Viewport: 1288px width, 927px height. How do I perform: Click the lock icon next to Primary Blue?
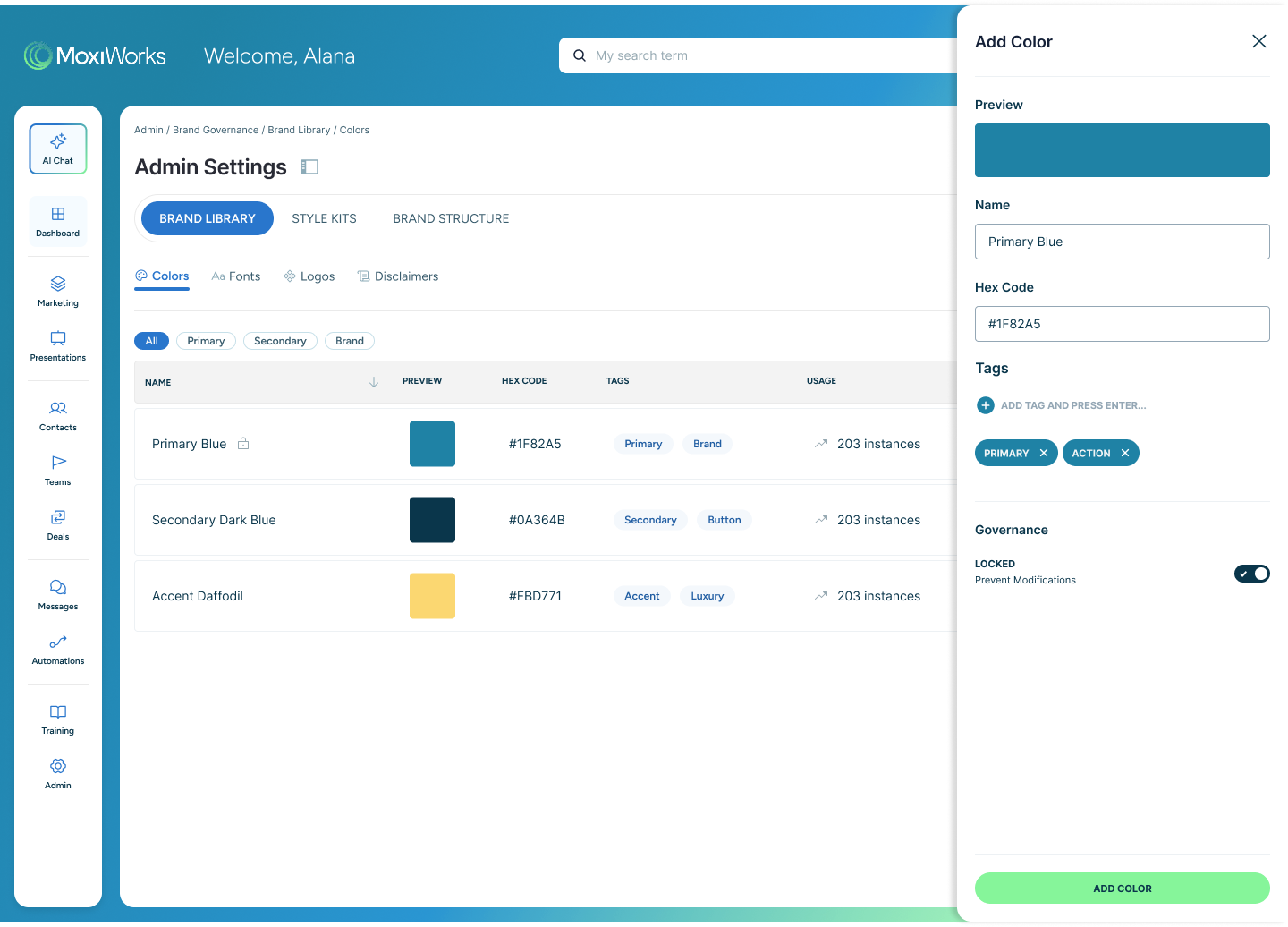click(243, 443)
